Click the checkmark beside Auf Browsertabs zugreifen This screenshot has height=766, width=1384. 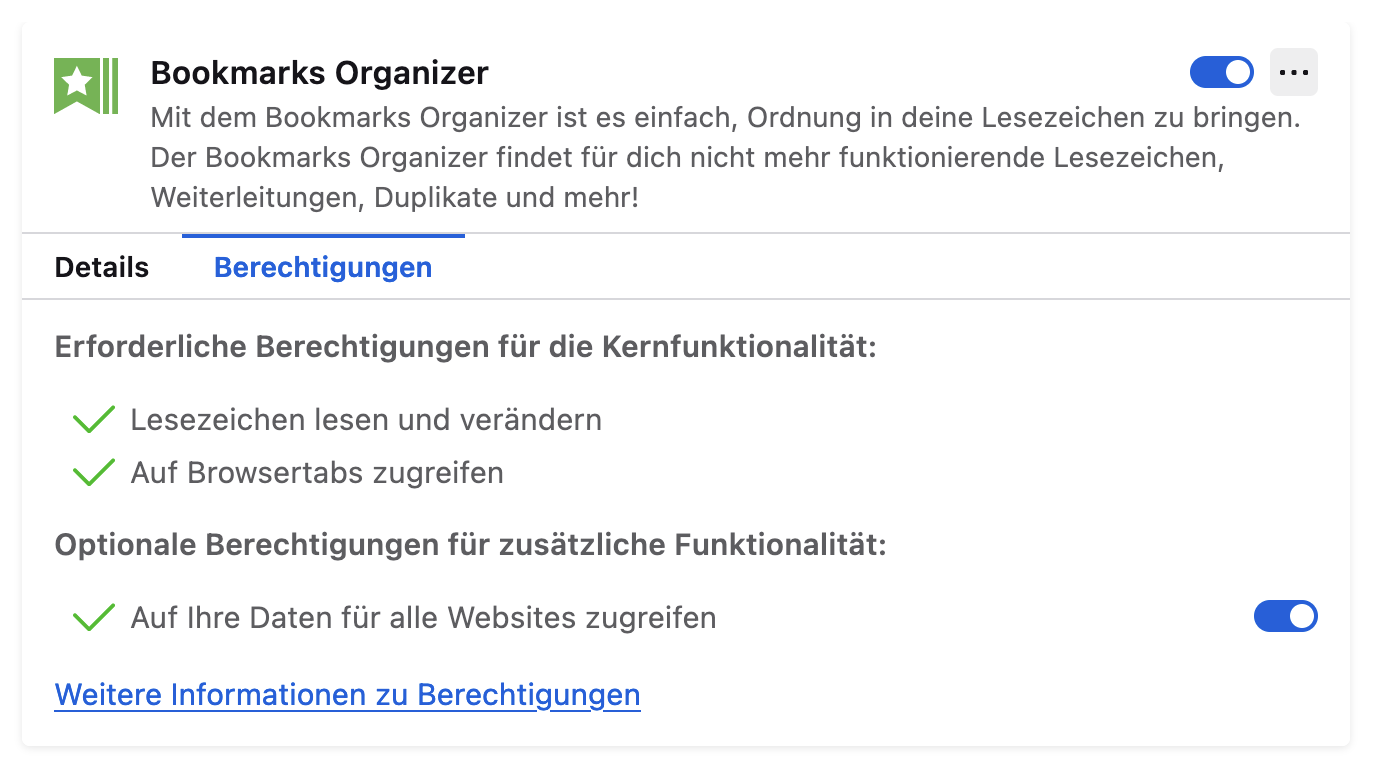(94, 472)
